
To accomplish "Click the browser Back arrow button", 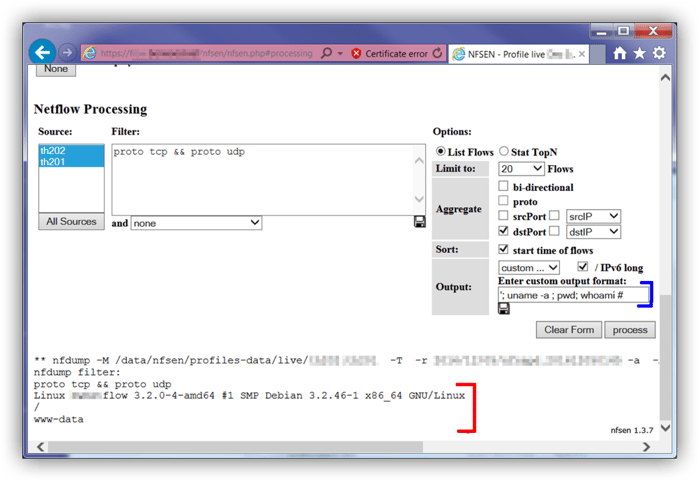I will coord(42,52).
